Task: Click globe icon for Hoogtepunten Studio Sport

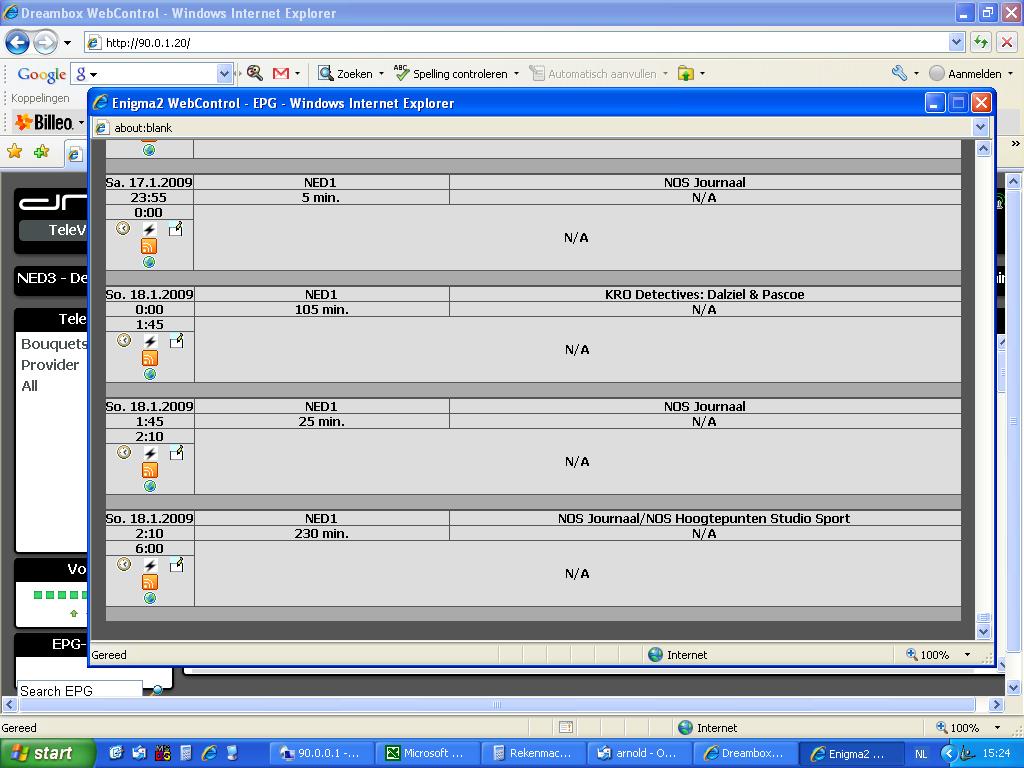Action: tap(150, 598)
